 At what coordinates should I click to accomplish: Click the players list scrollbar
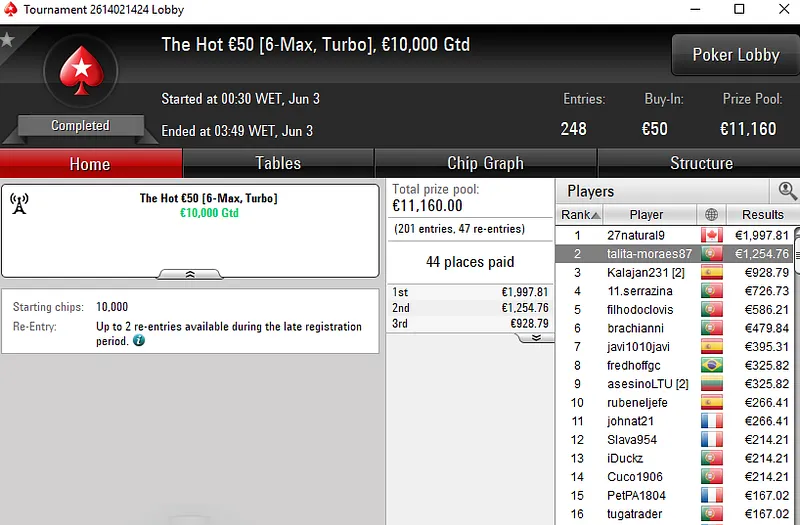[x=796, y=380]
